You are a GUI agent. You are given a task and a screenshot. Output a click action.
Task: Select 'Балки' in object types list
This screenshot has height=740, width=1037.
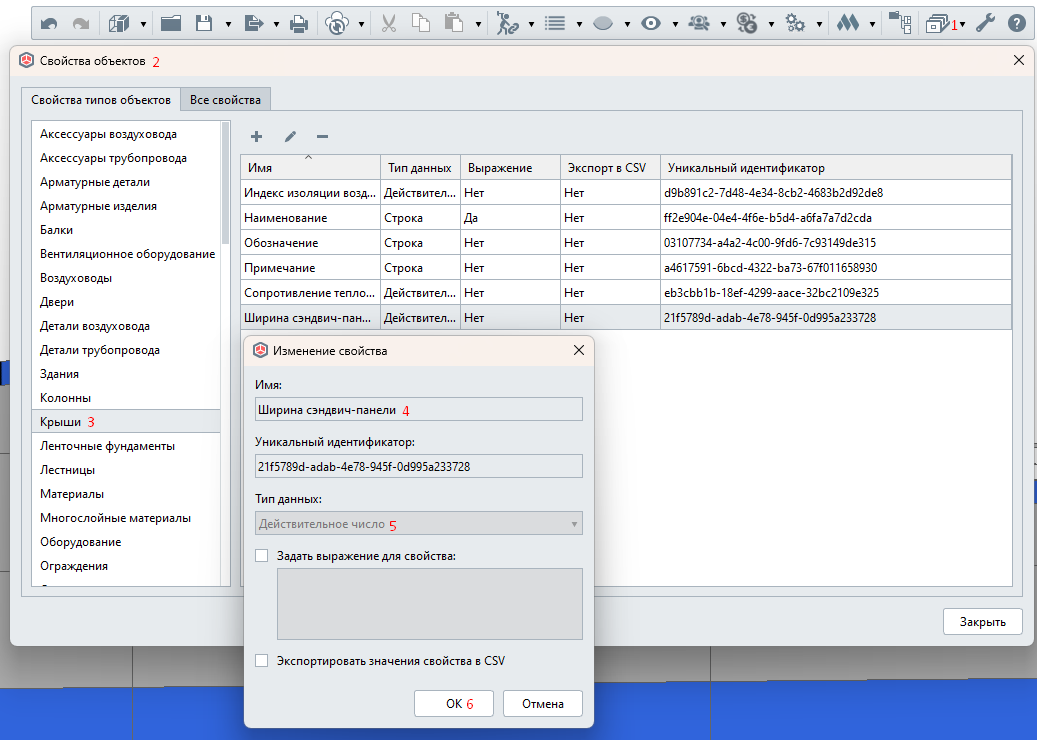tap(126, 229)
